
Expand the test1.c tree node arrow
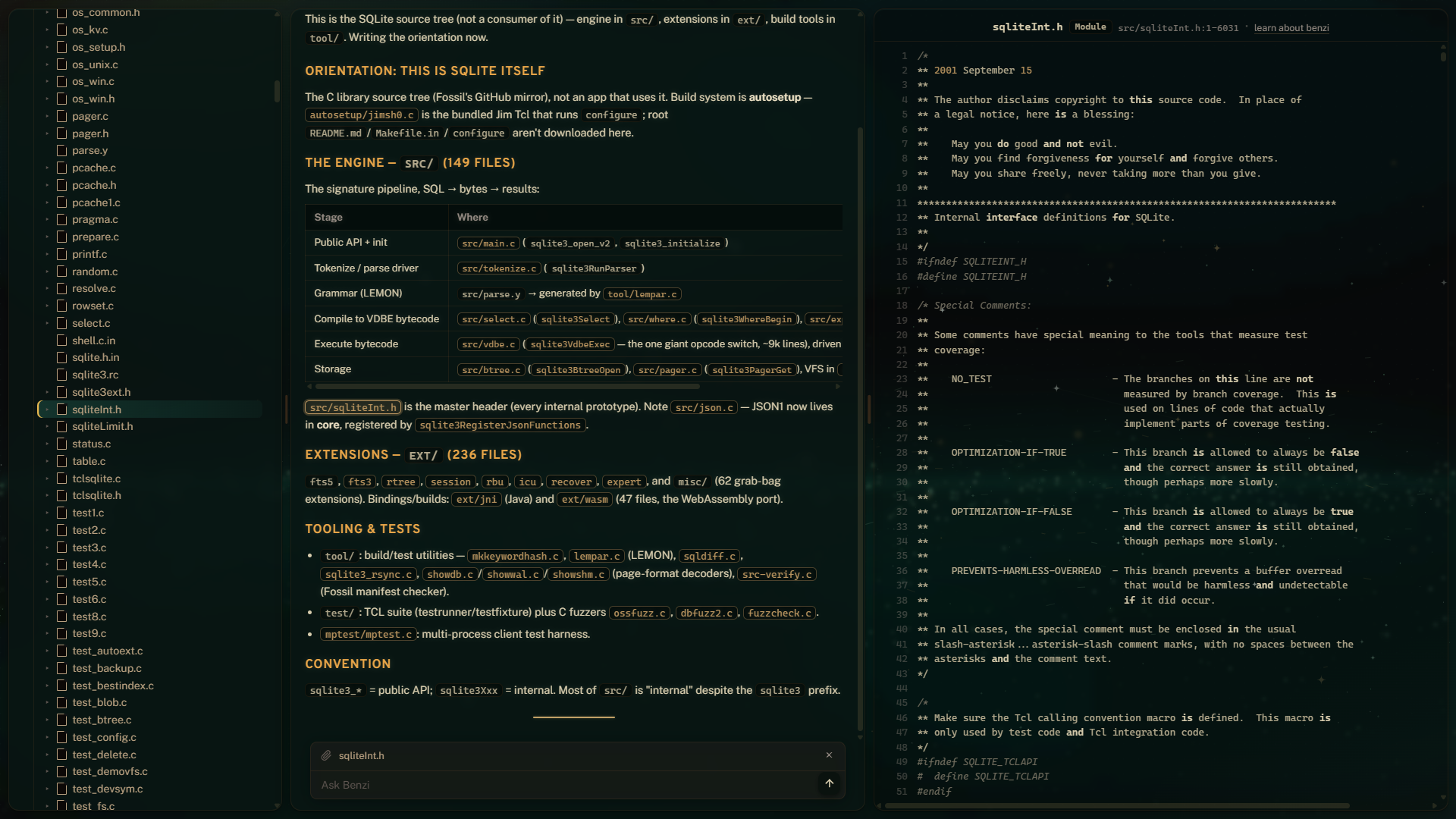tap(47, 513)
